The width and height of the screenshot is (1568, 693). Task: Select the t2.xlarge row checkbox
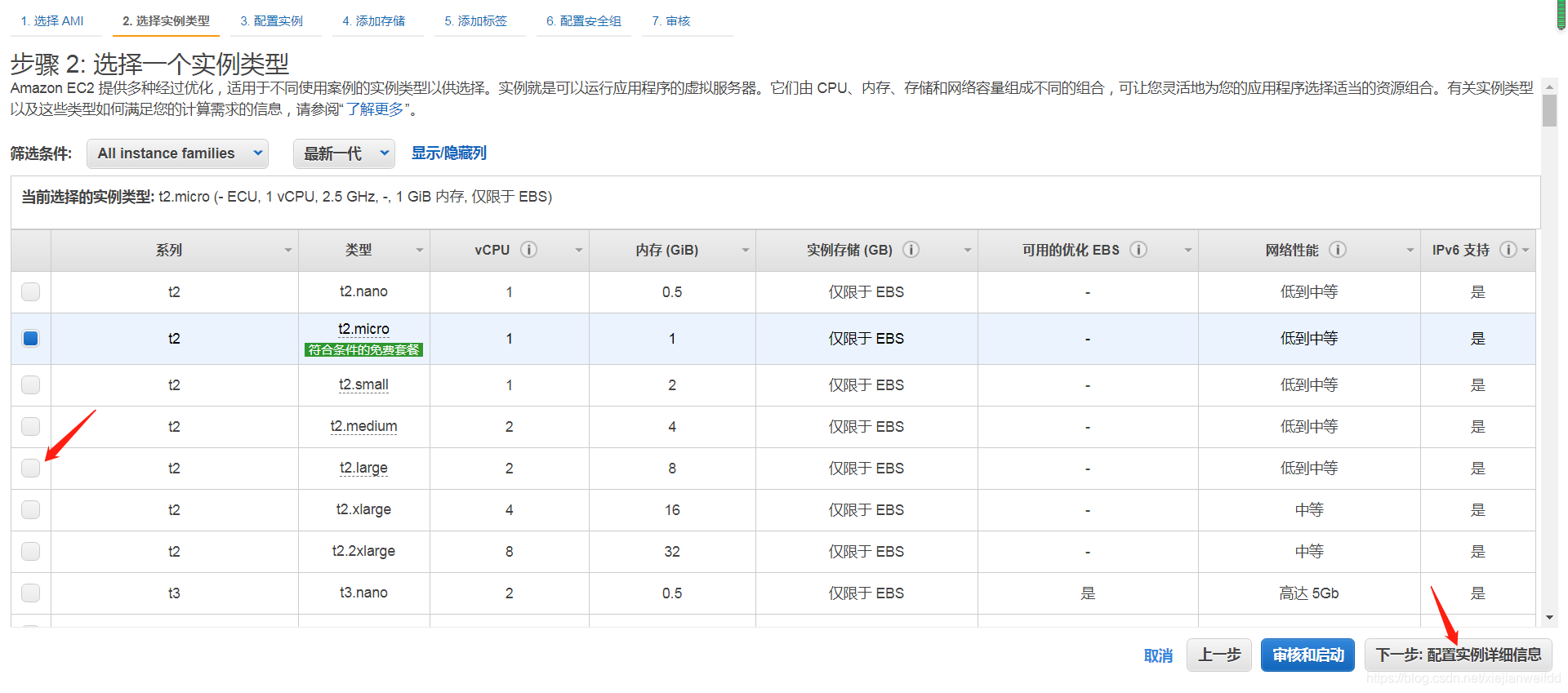pyautogui.click(x=31, y=509)
